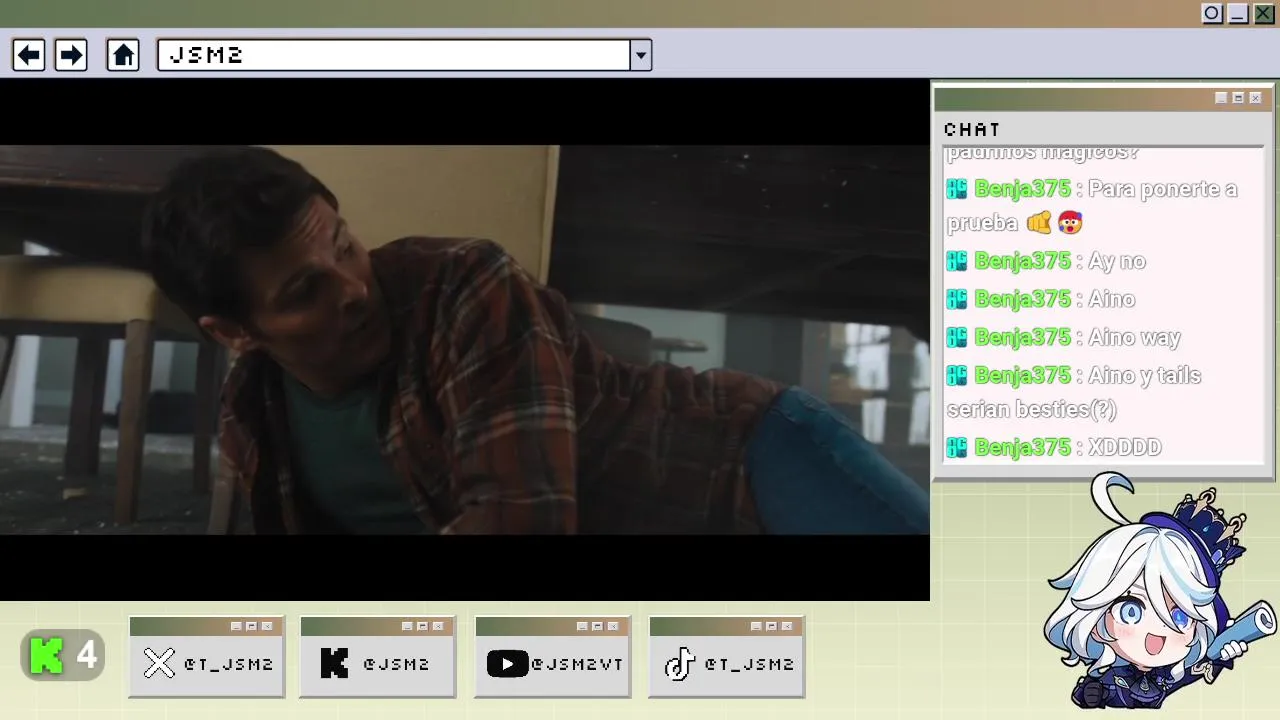Select the @JSM2VT YouTube handle text
The image size is (1280, 720).
pyautogui.click(x=577, y=664)
